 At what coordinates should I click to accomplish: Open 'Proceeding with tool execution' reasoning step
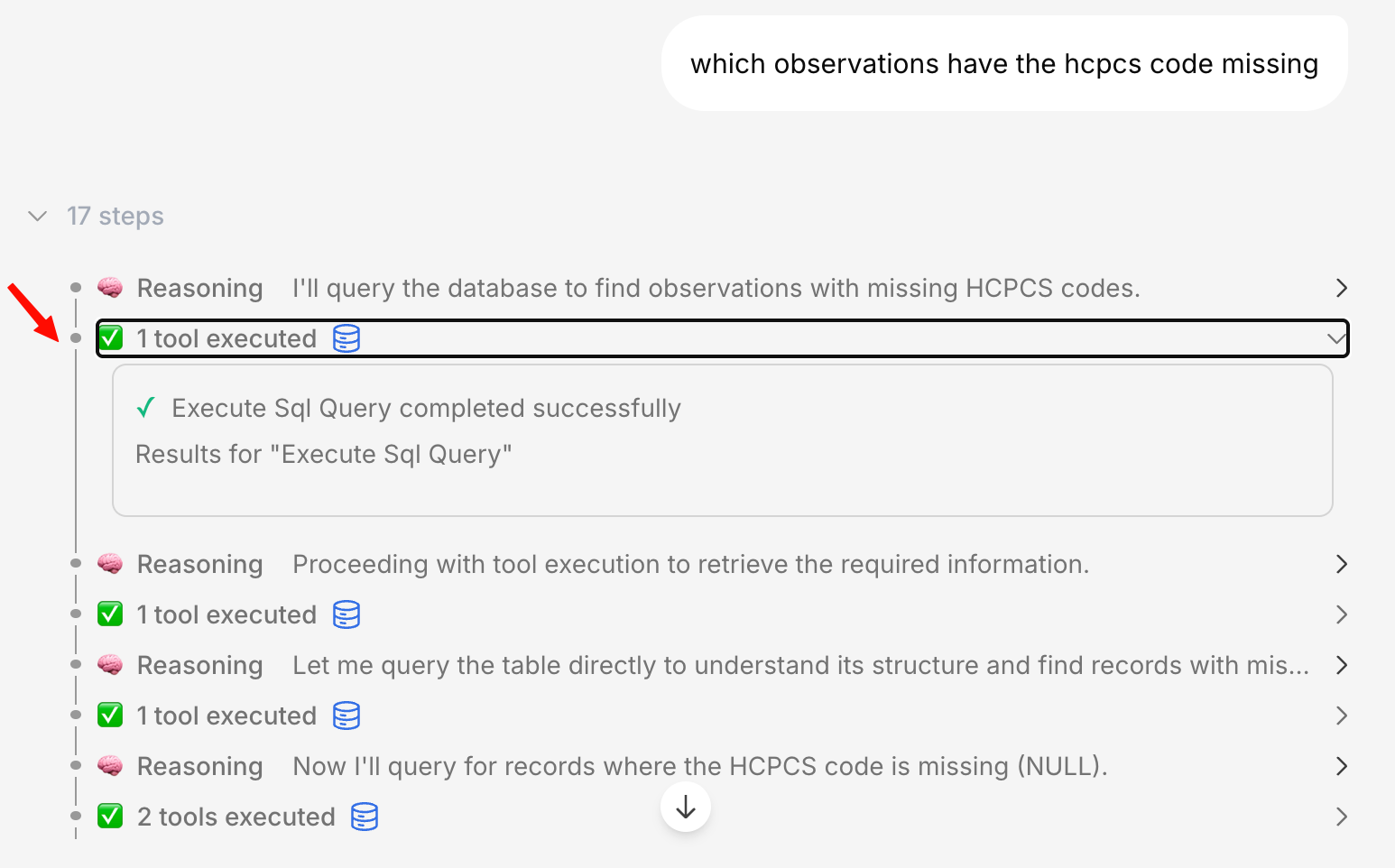1342,564
